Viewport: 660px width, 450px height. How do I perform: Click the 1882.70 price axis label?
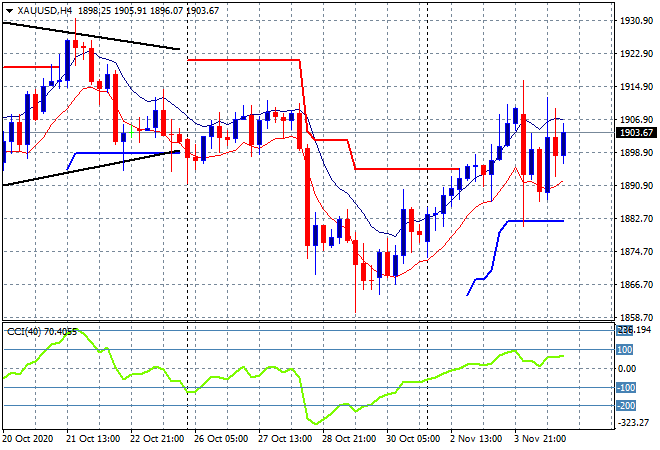637,219
